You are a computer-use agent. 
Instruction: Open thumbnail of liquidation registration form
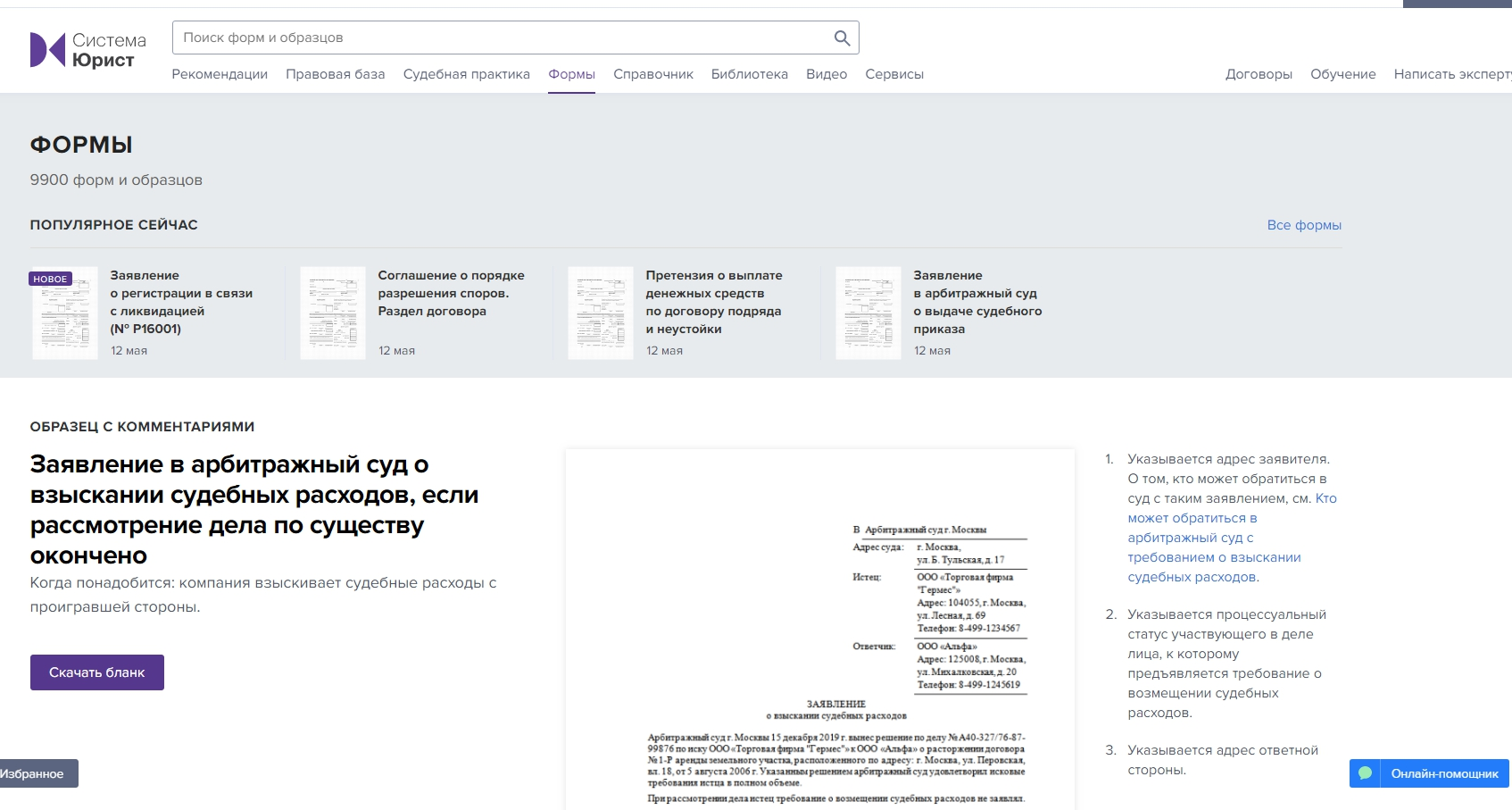pyautogui.click(x=65, y=313)
